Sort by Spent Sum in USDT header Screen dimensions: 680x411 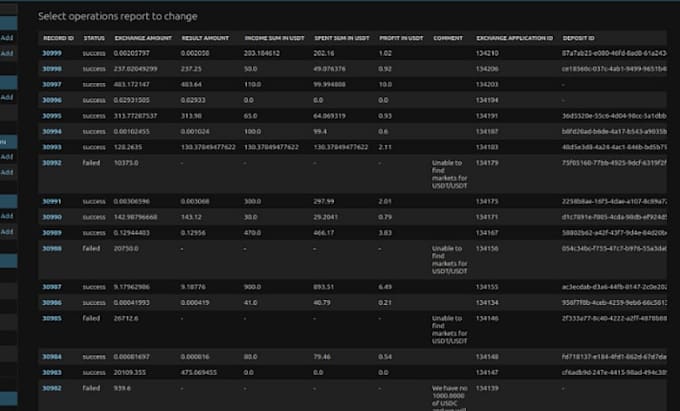(342, 38)
